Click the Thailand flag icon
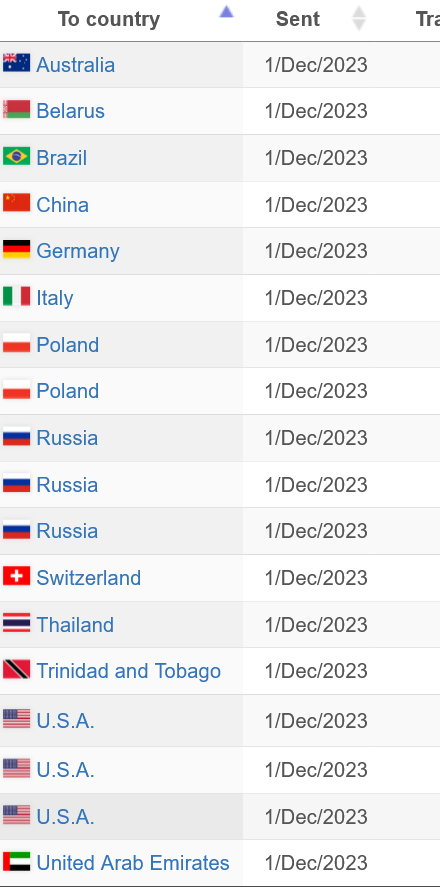The image size is (444, 895). click(17, 623)
